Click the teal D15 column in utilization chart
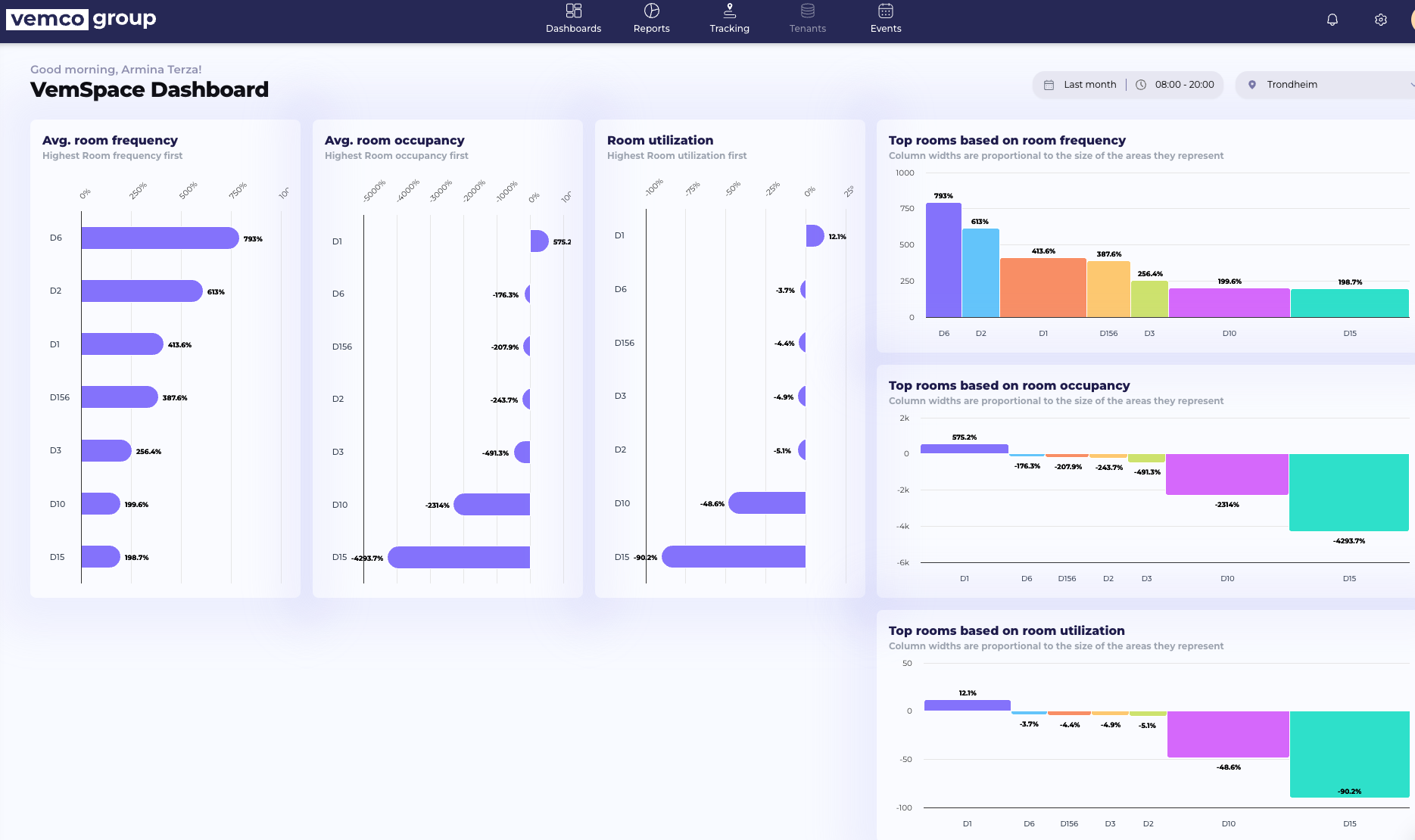1415x840 pixels. 1349,753
